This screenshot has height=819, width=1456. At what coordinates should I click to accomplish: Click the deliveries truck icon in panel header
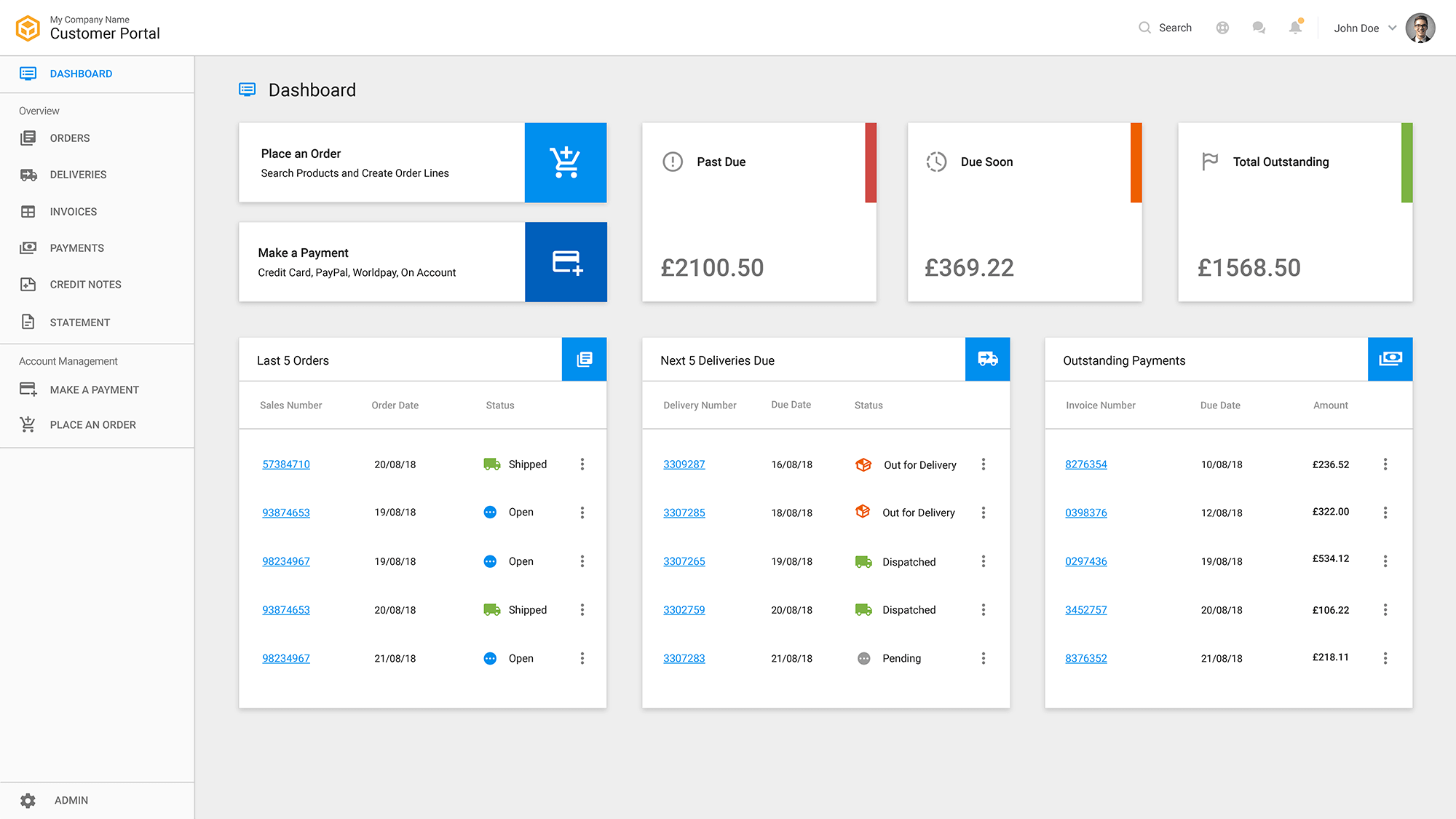point(987,360)
